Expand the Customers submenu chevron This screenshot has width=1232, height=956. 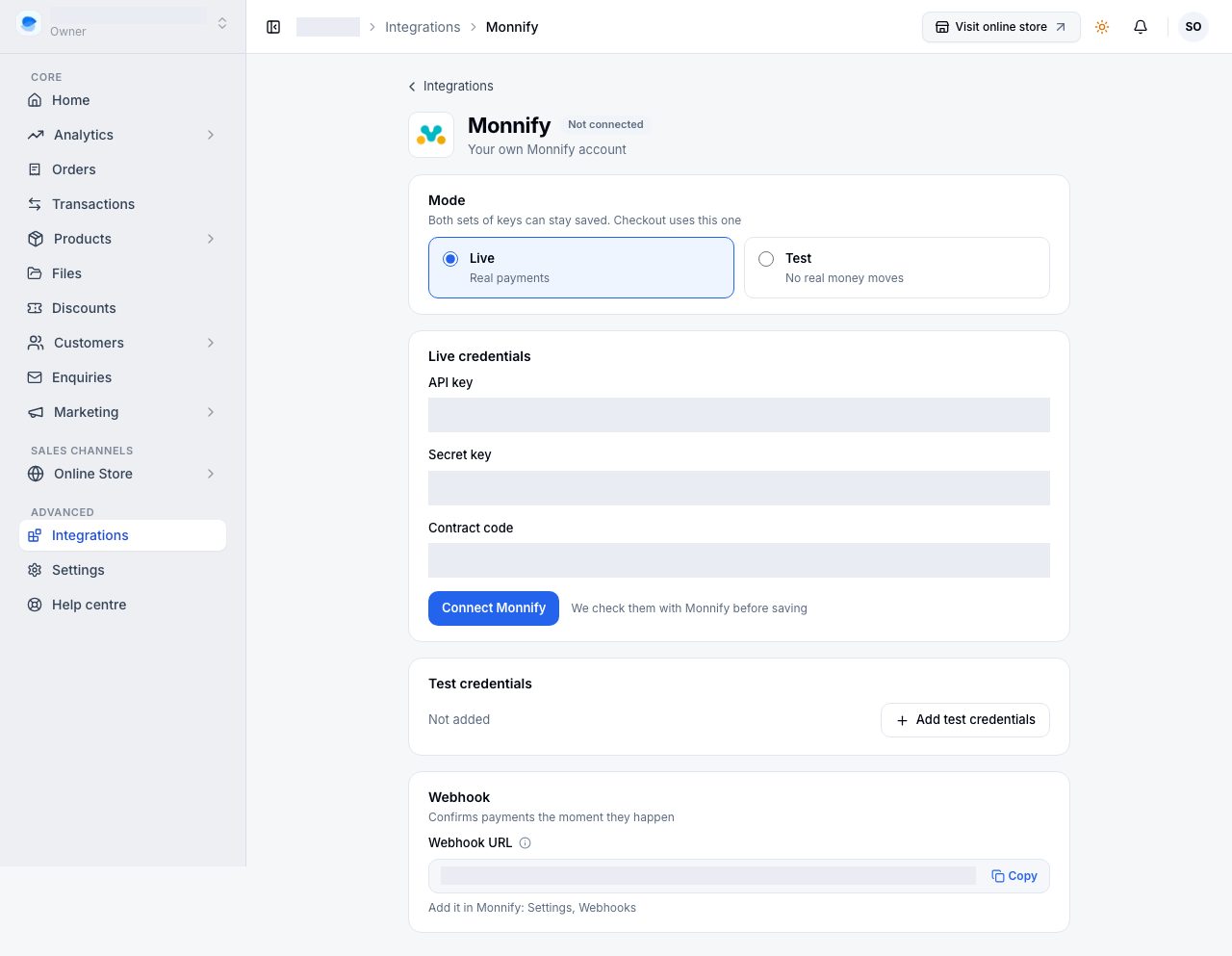coord(211,343)
